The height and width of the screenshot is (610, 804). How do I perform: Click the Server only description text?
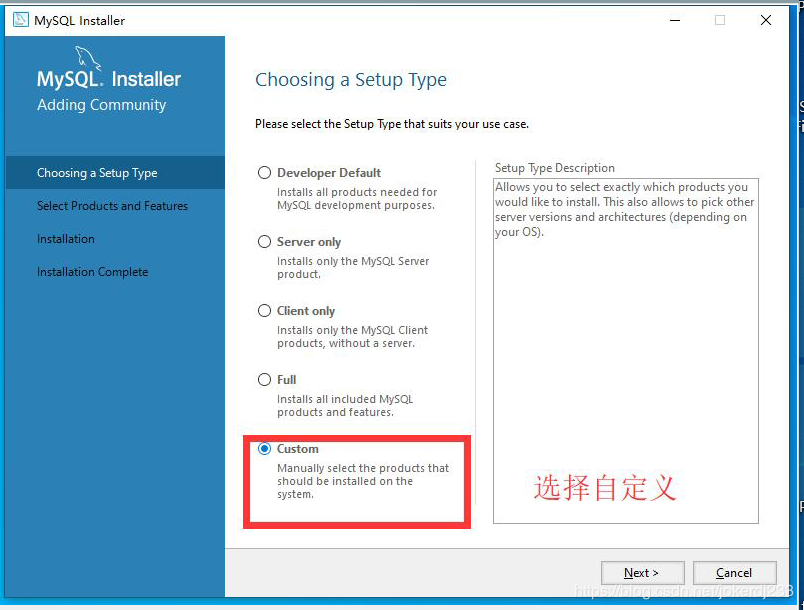coord(353,268)
